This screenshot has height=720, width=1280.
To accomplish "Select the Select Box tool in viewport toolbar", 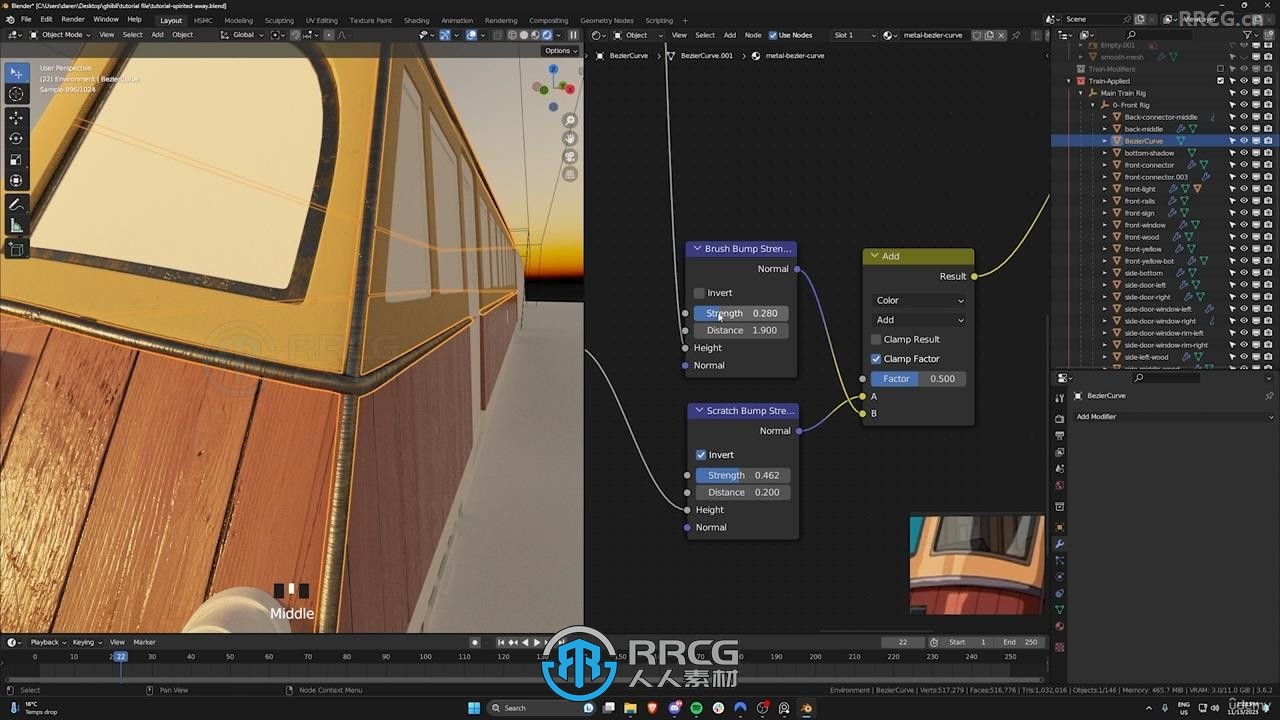I will tap(16, 73).
